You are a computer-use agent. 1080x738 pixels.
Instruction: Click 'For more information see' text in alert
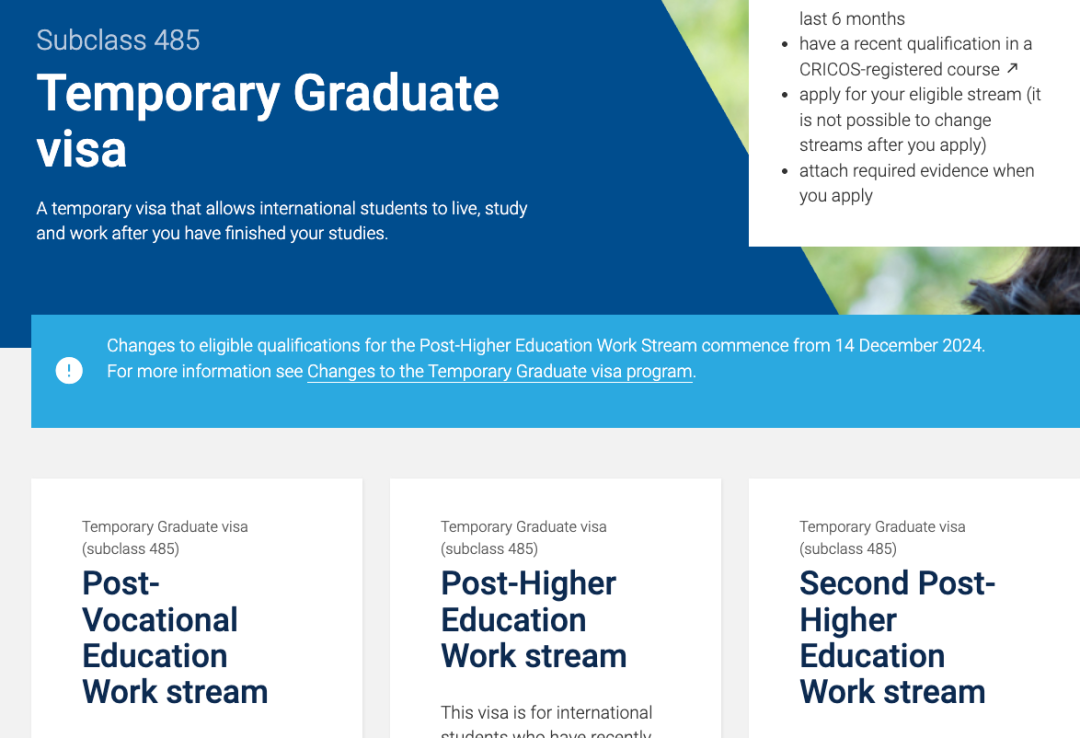pyautogui.click(x=205, y=371)
